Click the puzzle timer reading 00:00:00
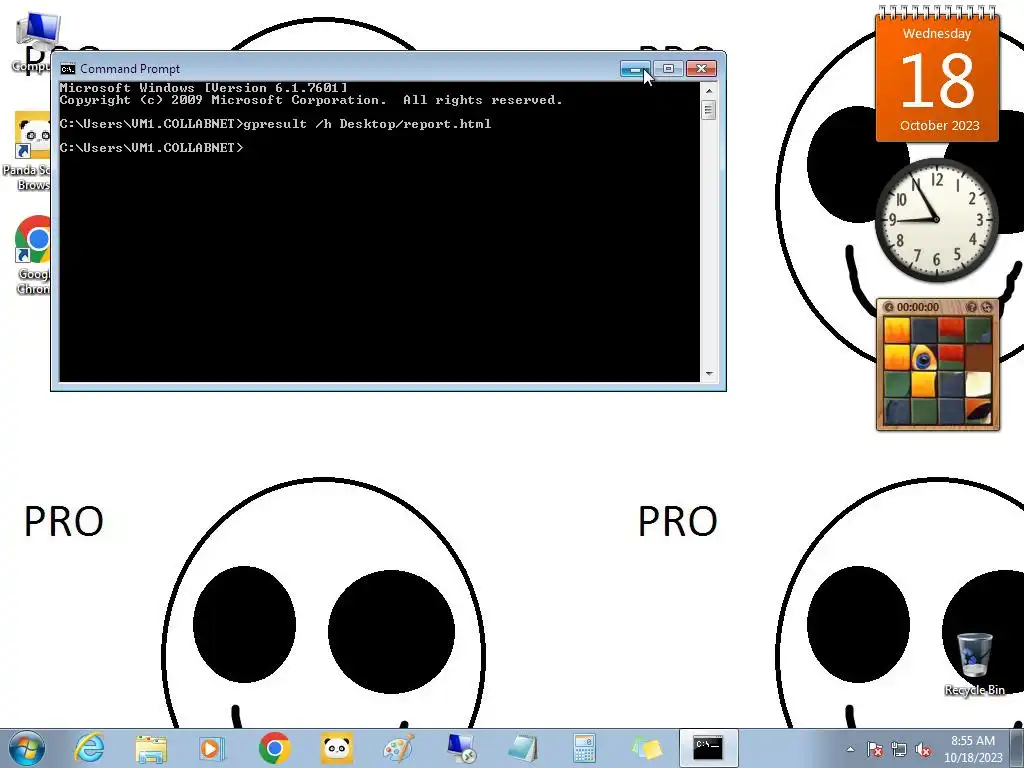 (x=918, y=307)
